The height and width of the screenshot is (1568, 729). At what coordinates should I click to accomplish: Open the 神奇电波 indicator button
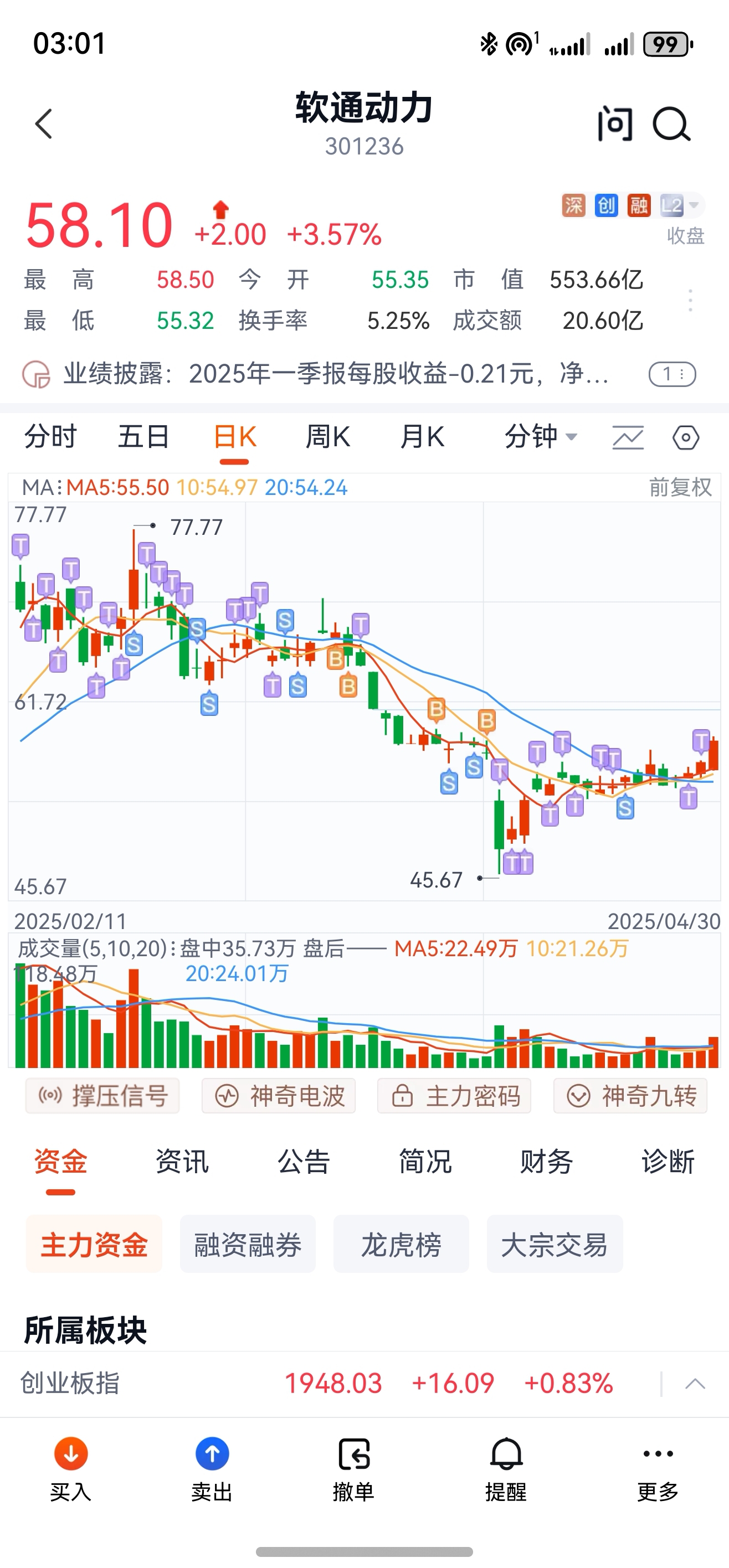[278, 1096]
